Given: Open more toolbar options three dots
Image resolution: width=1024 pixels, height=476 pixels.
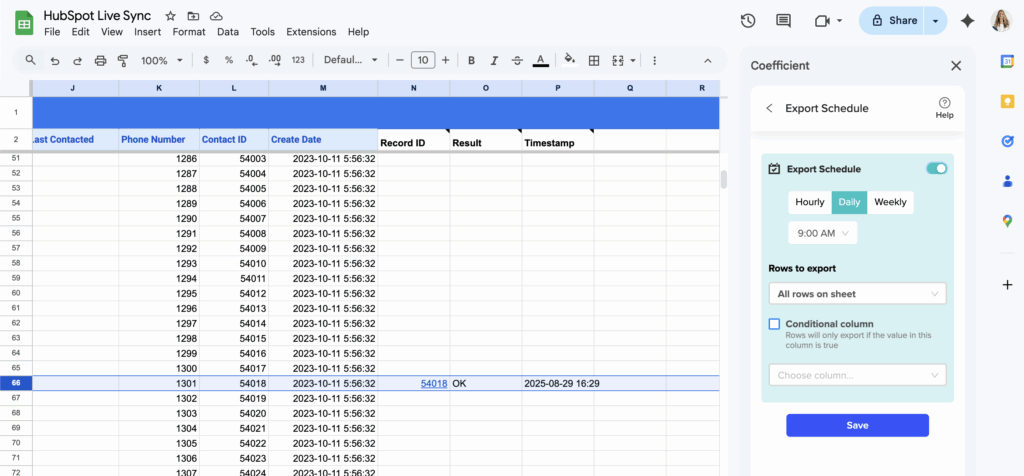Looking at the screenshot, I should [x=654, y=61].
